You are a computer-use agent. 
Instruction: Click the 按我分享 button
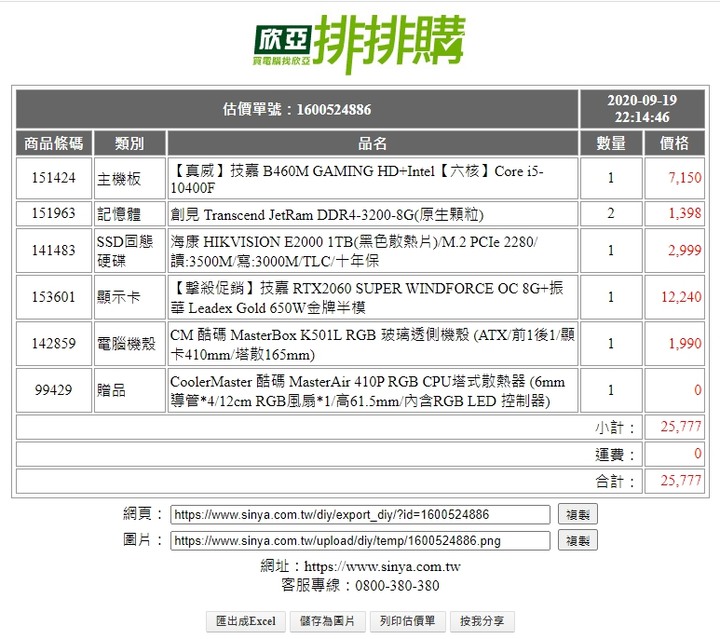[x=482, y=621]
